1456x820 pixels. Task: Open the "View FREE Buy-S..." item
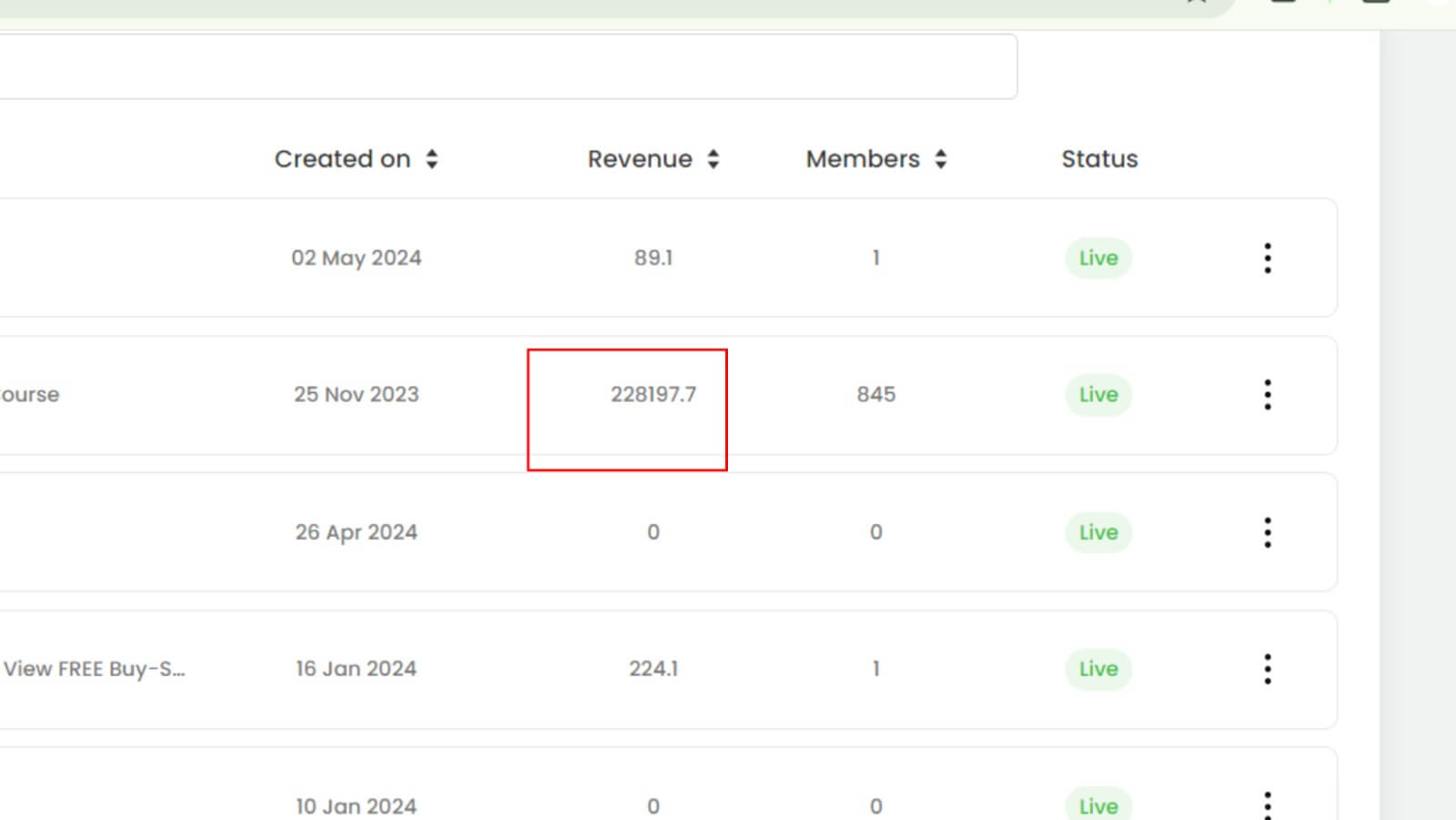(x=94, y=669)
